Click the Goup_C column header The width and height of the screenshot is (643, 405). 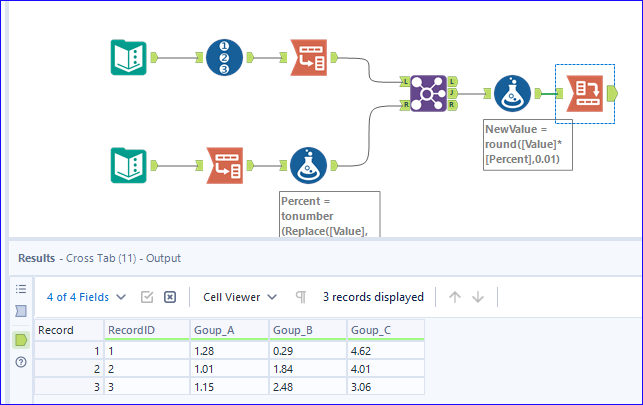coord(386,330)
